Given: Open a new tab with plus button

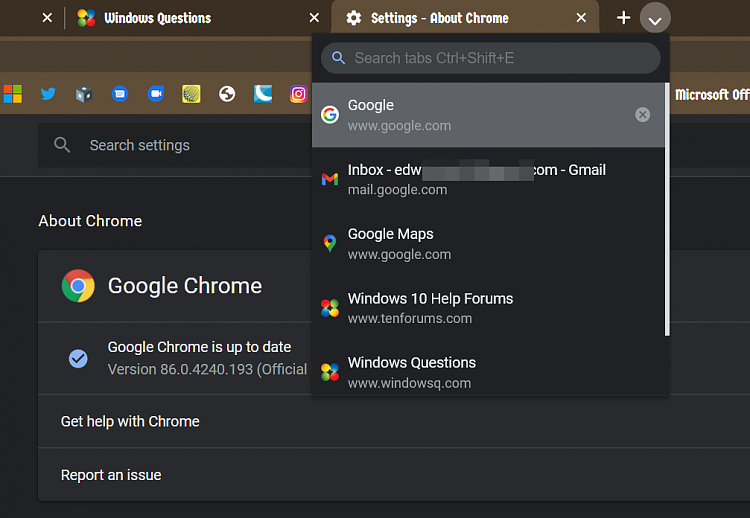Looking at the screenshot, I should [x=623, y=18].
